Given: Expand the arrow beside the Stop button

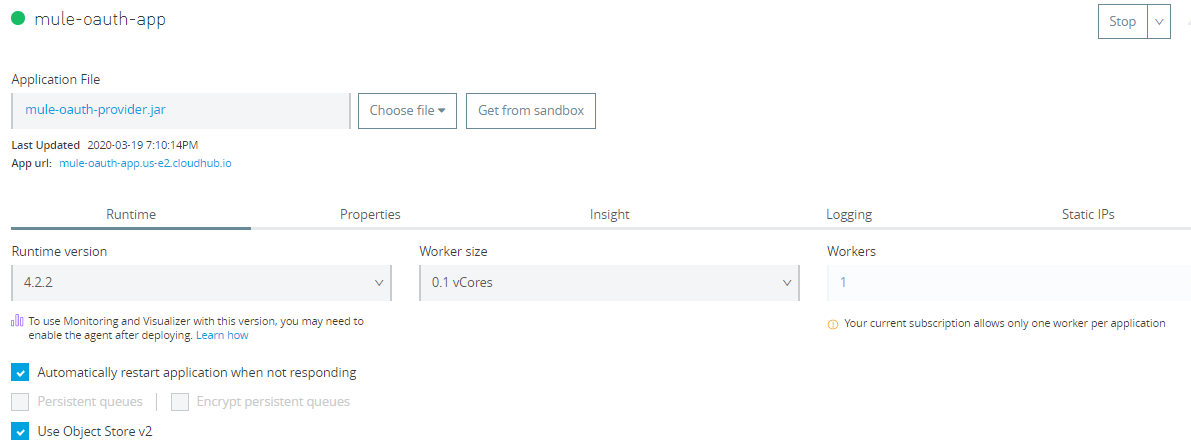Looking at the screenshot, I should pos(1158,21).
